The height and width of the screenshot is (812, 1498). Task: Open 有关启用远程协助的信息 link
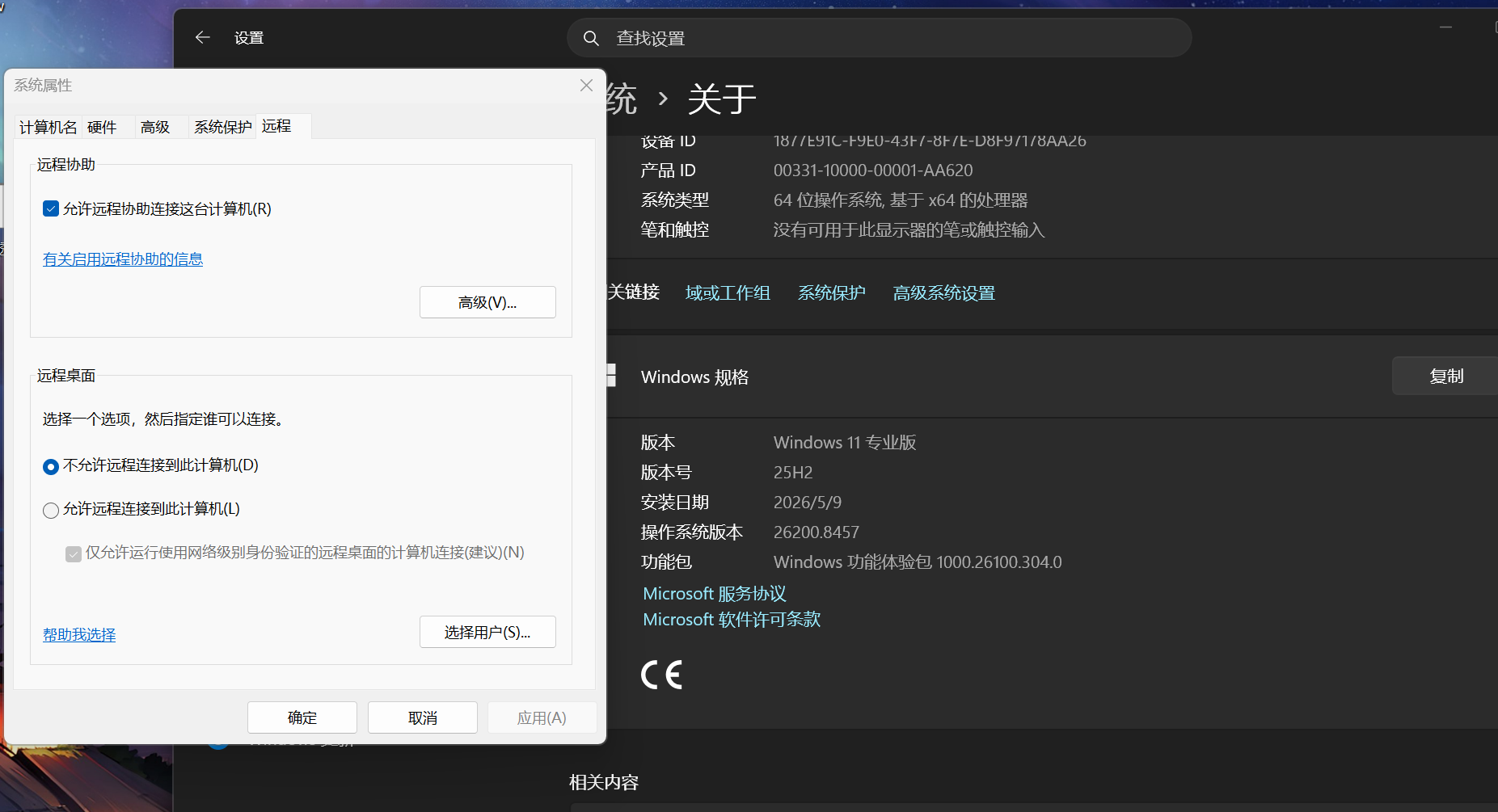coord(123,259)
